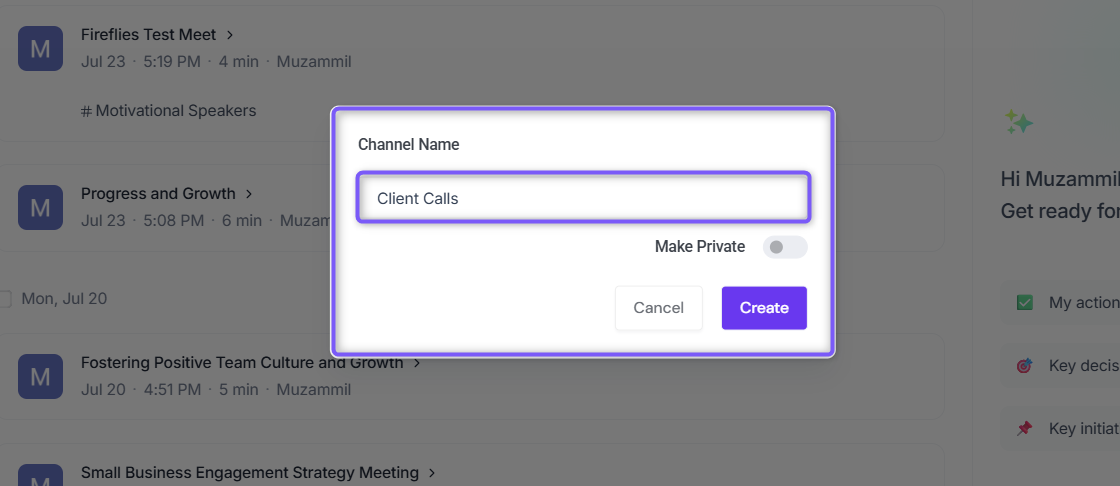Viewport: 1120px width, 486px height.
Task: Click the sparkle AI icon
Action: click(1019, 122)
